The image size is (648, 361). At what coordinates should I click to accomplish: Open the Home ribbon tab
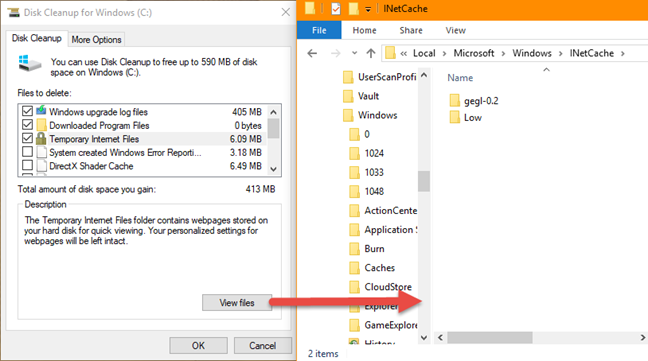pyautogui.click(x=364, y=30)
